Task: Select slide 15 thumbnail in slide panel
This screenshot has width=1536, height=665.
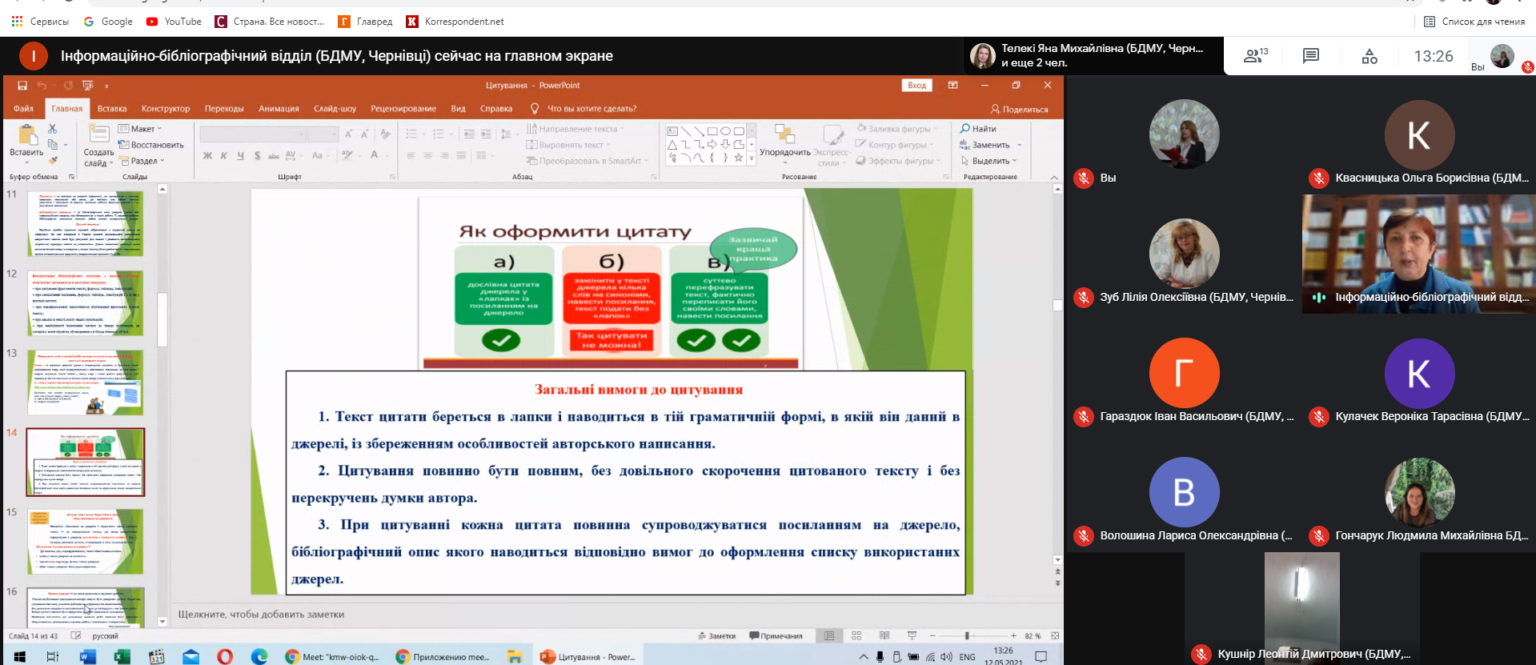Action: tap(85, 540)
